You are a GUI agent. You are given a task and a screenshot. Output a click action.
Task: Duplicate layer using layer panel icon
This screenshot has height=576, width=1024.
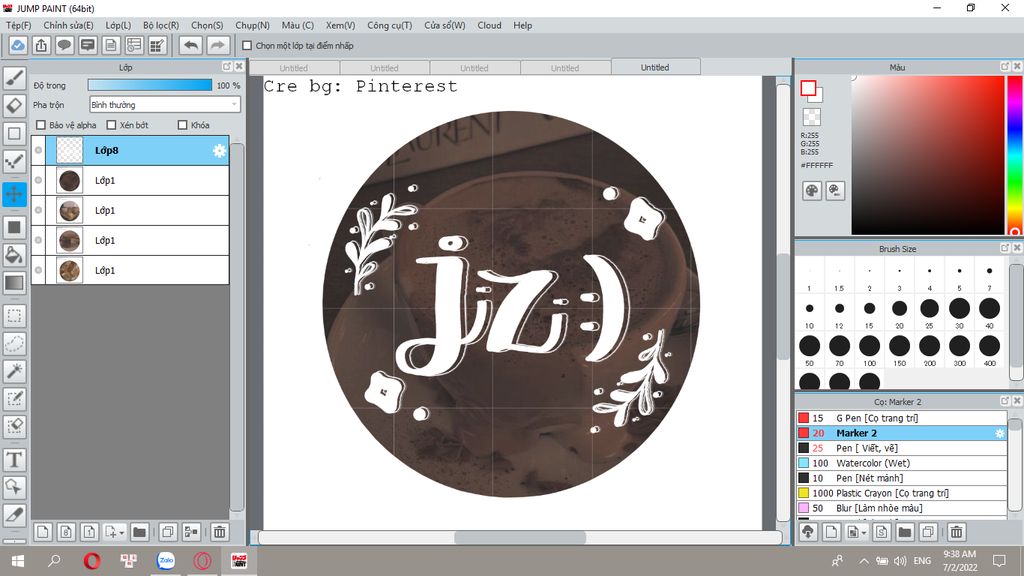[167, 532]
